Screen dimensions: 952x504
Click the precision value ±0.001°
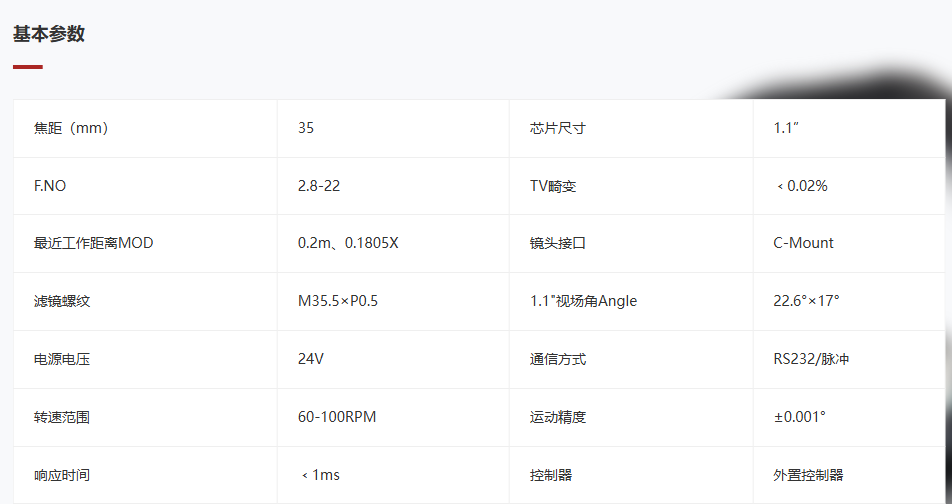click(x=800, y=417)
